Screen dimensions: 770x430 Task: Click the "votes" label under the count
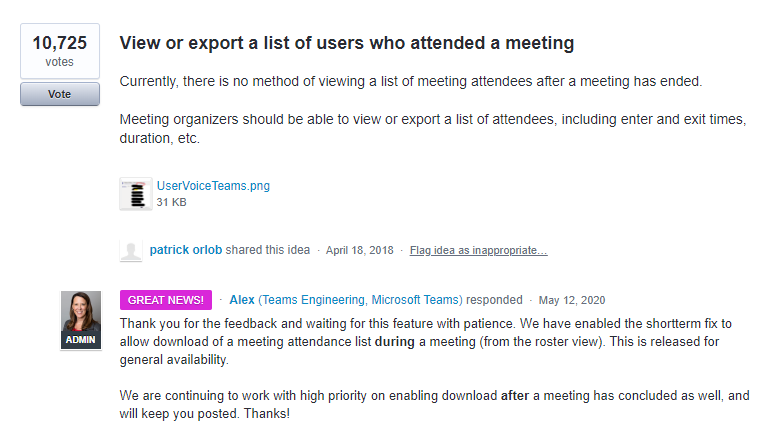click(59, 62)
